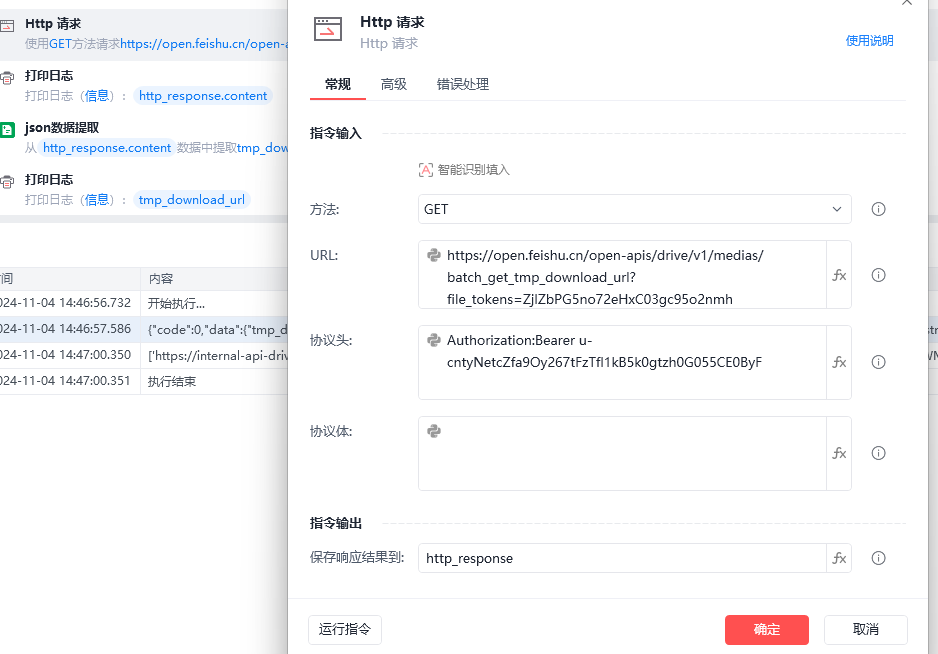
Task: Click the http_response output variable field
Action: [622, 558]
